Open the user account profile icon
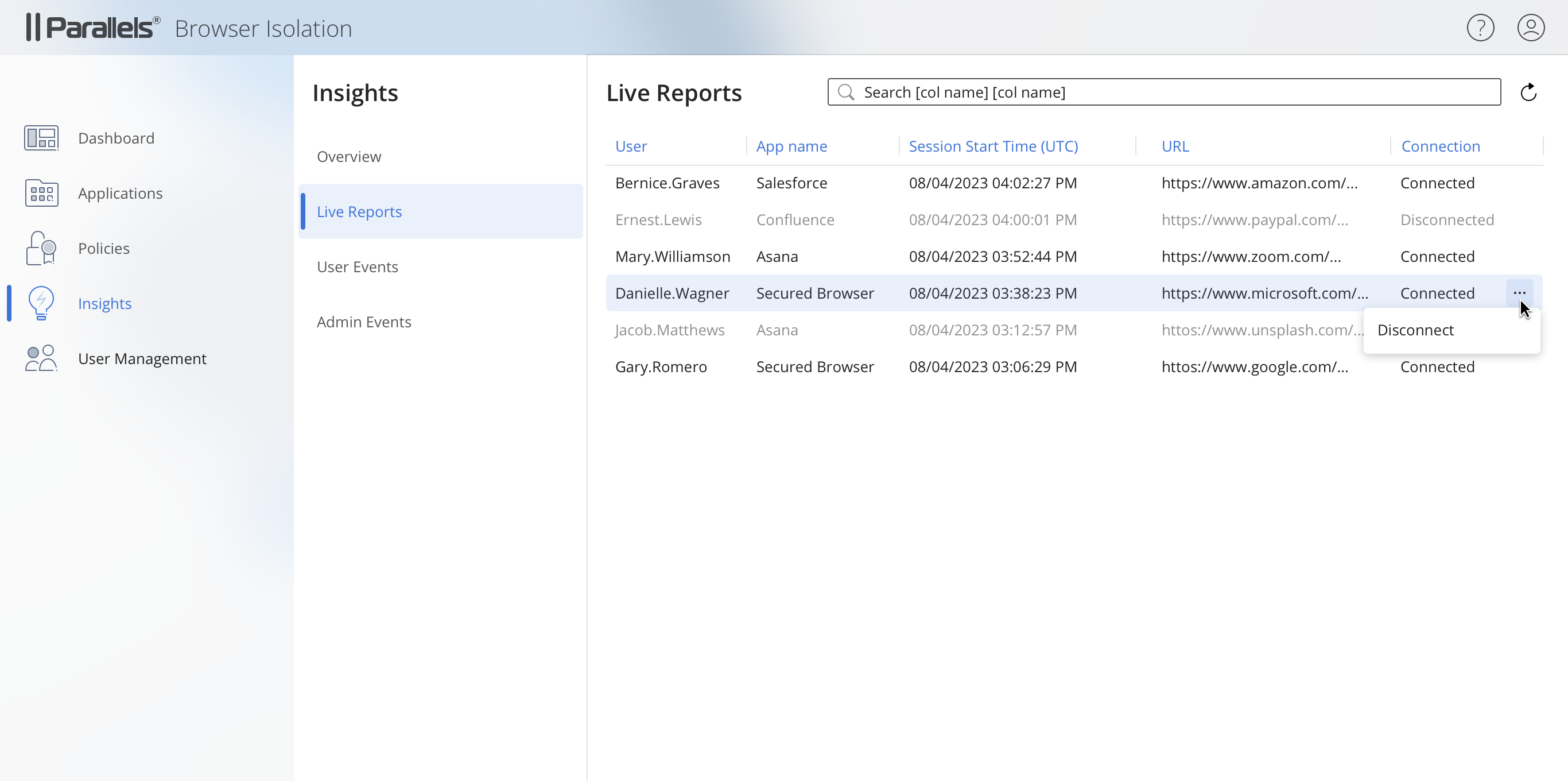This screenshot has width=1568, height=781. [x=1530, y=28]
